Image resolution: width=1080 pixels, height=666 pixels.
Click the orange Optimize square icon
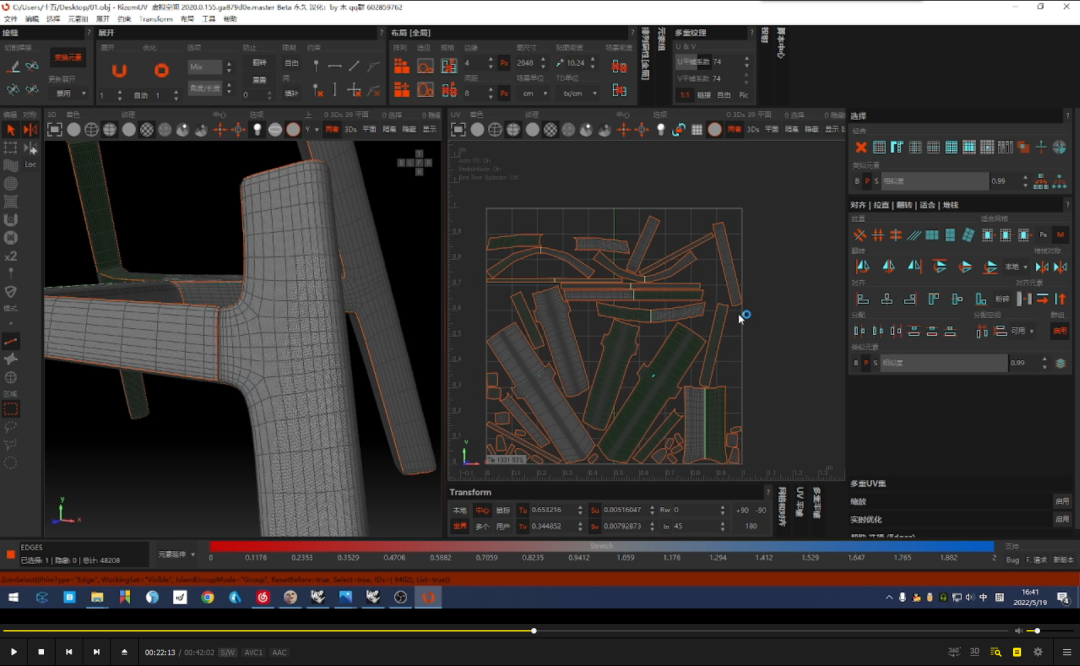(x=161, y=70)
